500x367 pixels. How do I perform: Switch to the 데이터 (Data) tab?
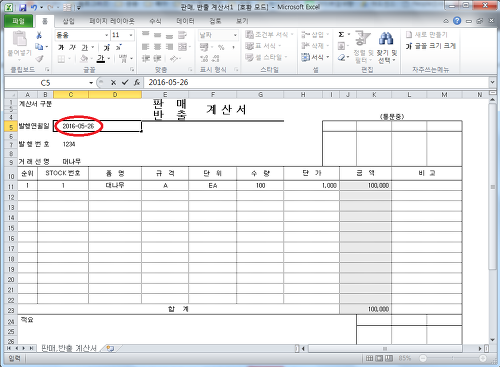click(x=185, y=21)
